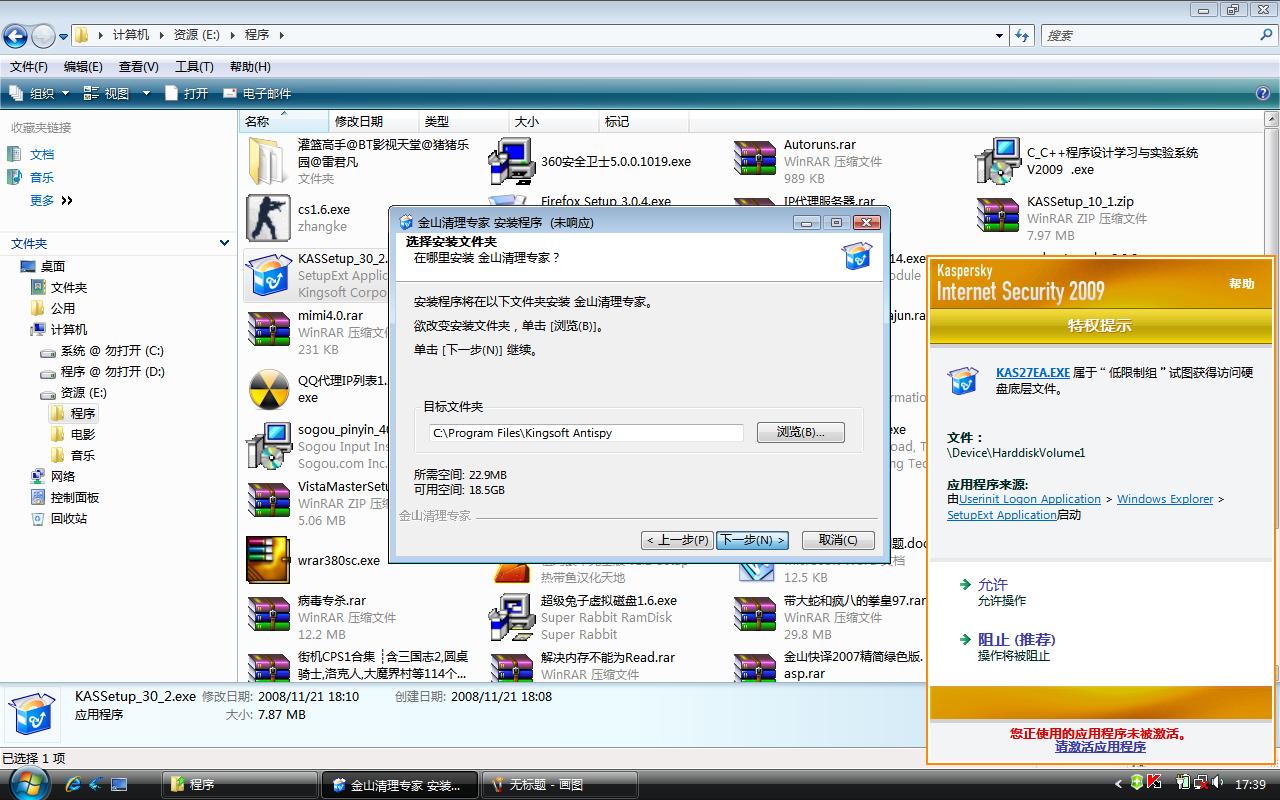Open the volume speaker tray icon
The width and height of the screenshot is (1280, 800).
1216,783
